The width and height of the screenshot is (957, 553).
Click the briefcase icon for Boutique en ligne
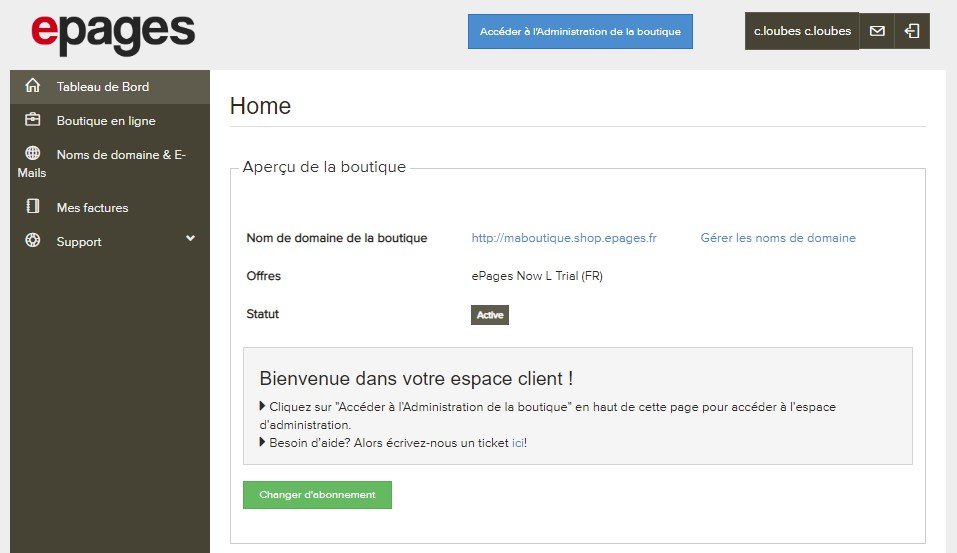click(x=33, y=120)
